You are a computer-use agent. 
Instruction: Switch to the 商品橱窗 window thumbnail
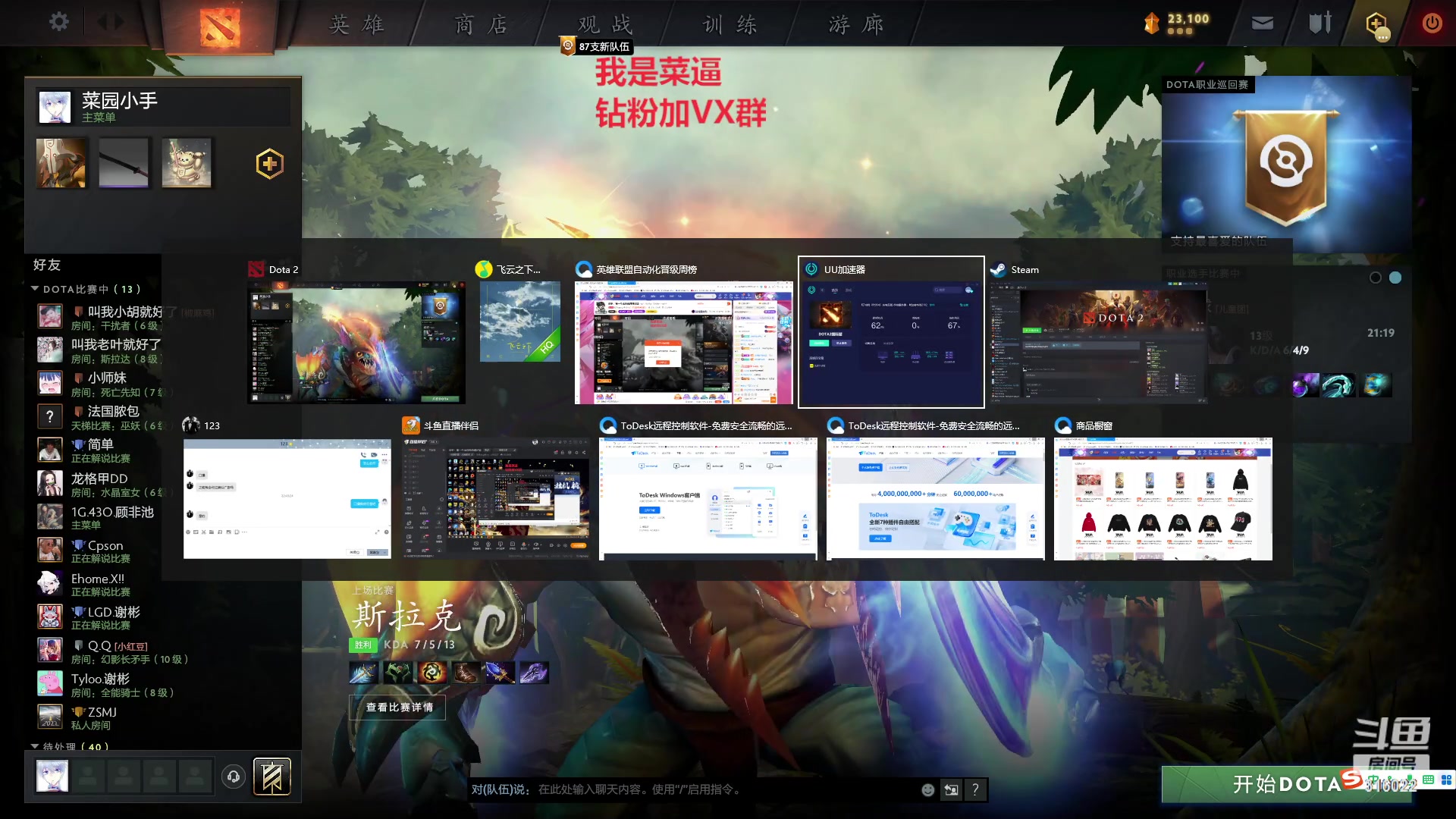pos(1163,498)
